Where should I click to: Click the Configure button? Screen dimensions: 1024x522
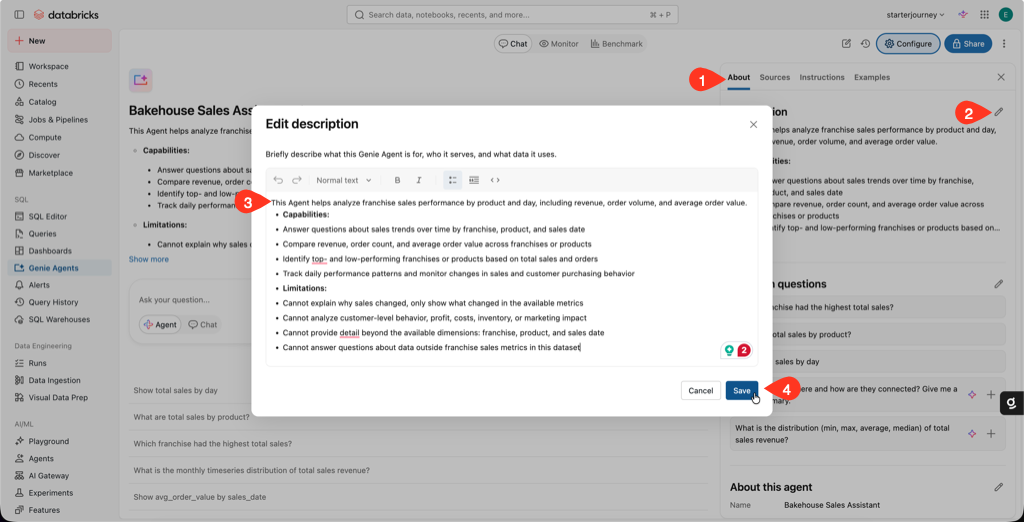[x=908, y=44]
